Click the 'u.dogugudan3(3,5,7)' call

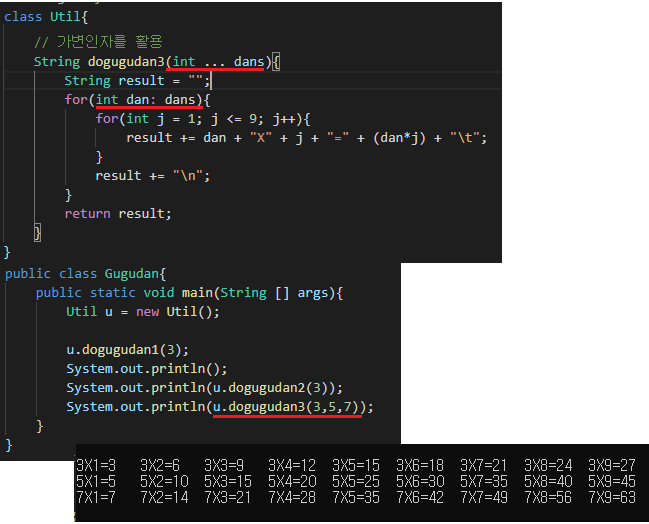[285, 407]
